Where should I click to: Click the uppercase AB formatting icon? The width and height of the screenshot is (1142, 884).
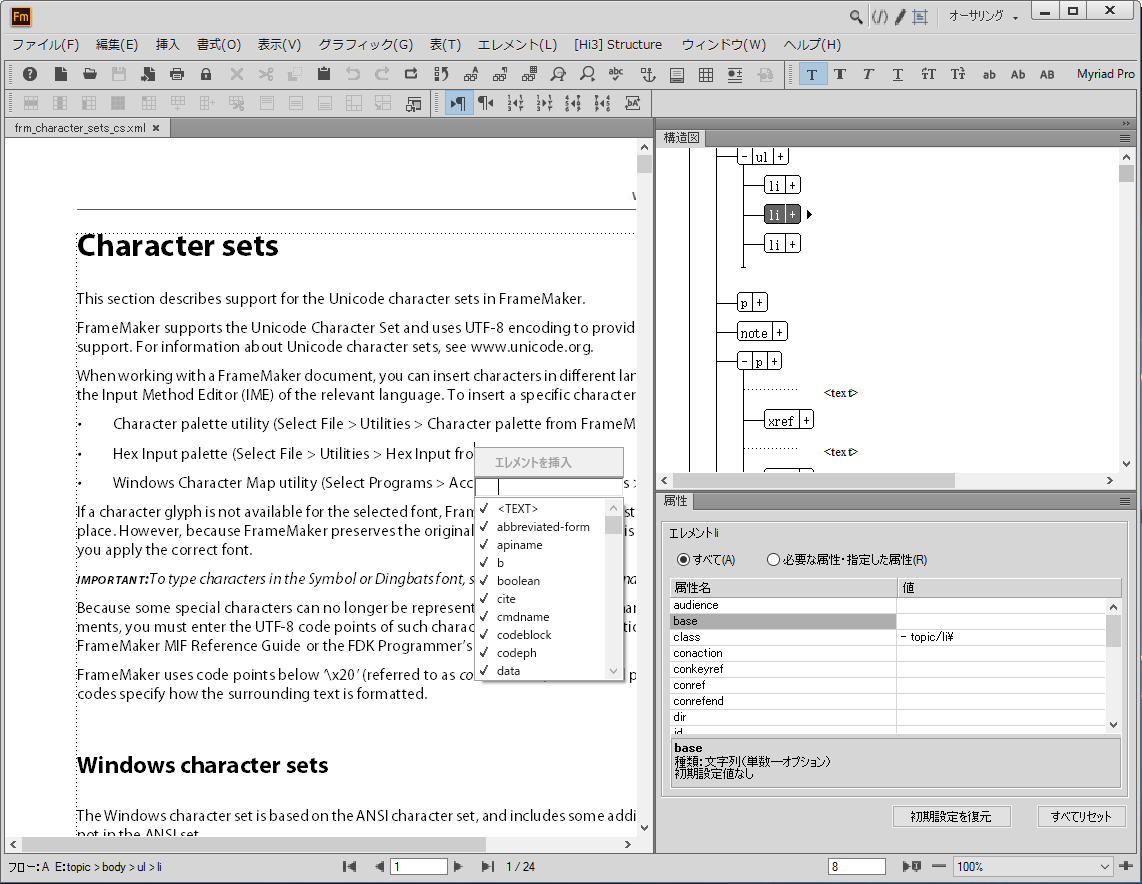(1047, 74)
